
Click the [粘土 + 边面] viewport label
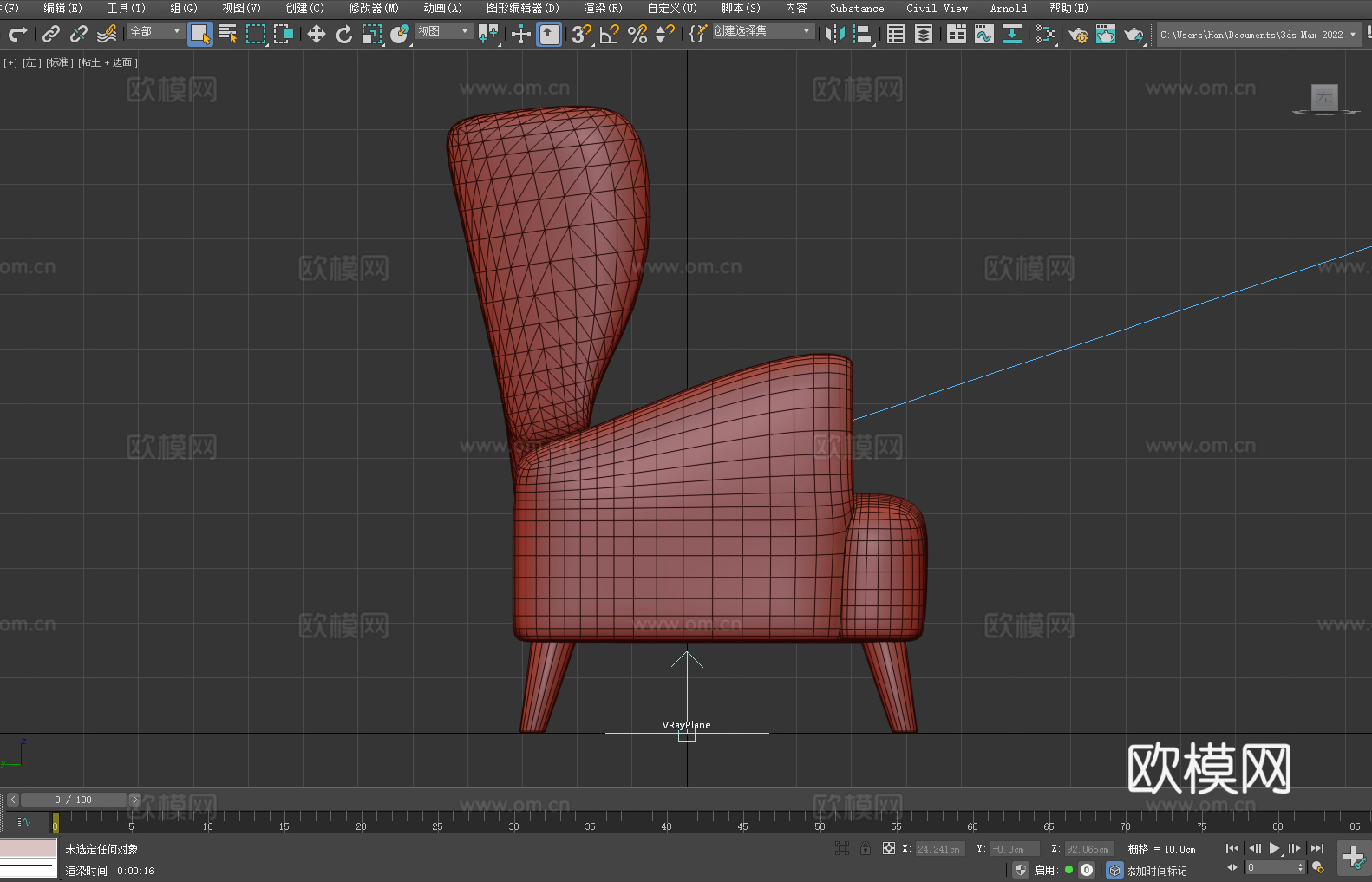tap(108, 62)
